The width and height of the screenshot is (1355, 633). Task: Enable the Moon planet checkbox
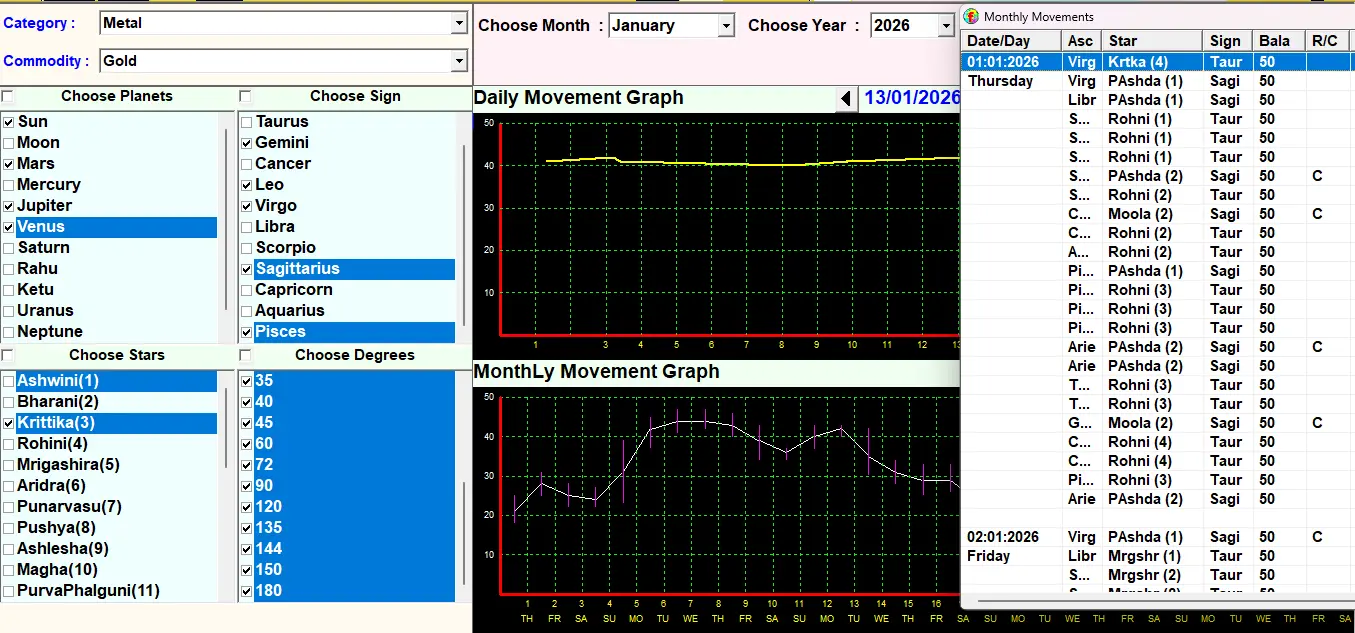(x=9, y=143)
